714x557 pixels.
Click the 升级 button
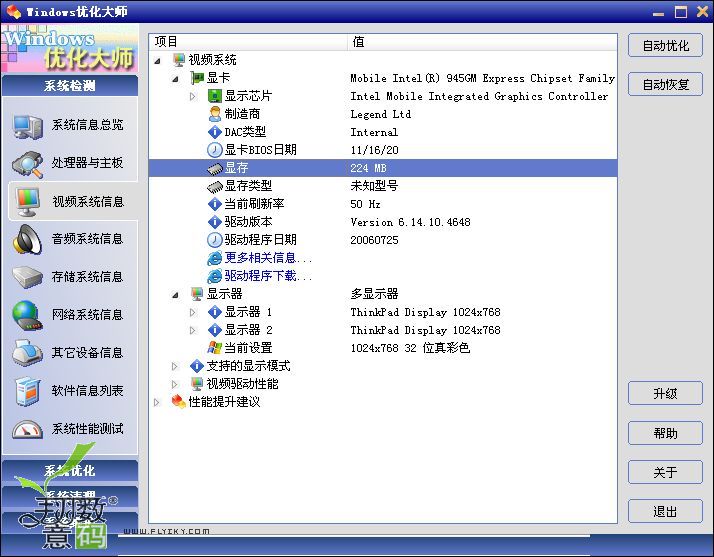[x=665, y=393]
